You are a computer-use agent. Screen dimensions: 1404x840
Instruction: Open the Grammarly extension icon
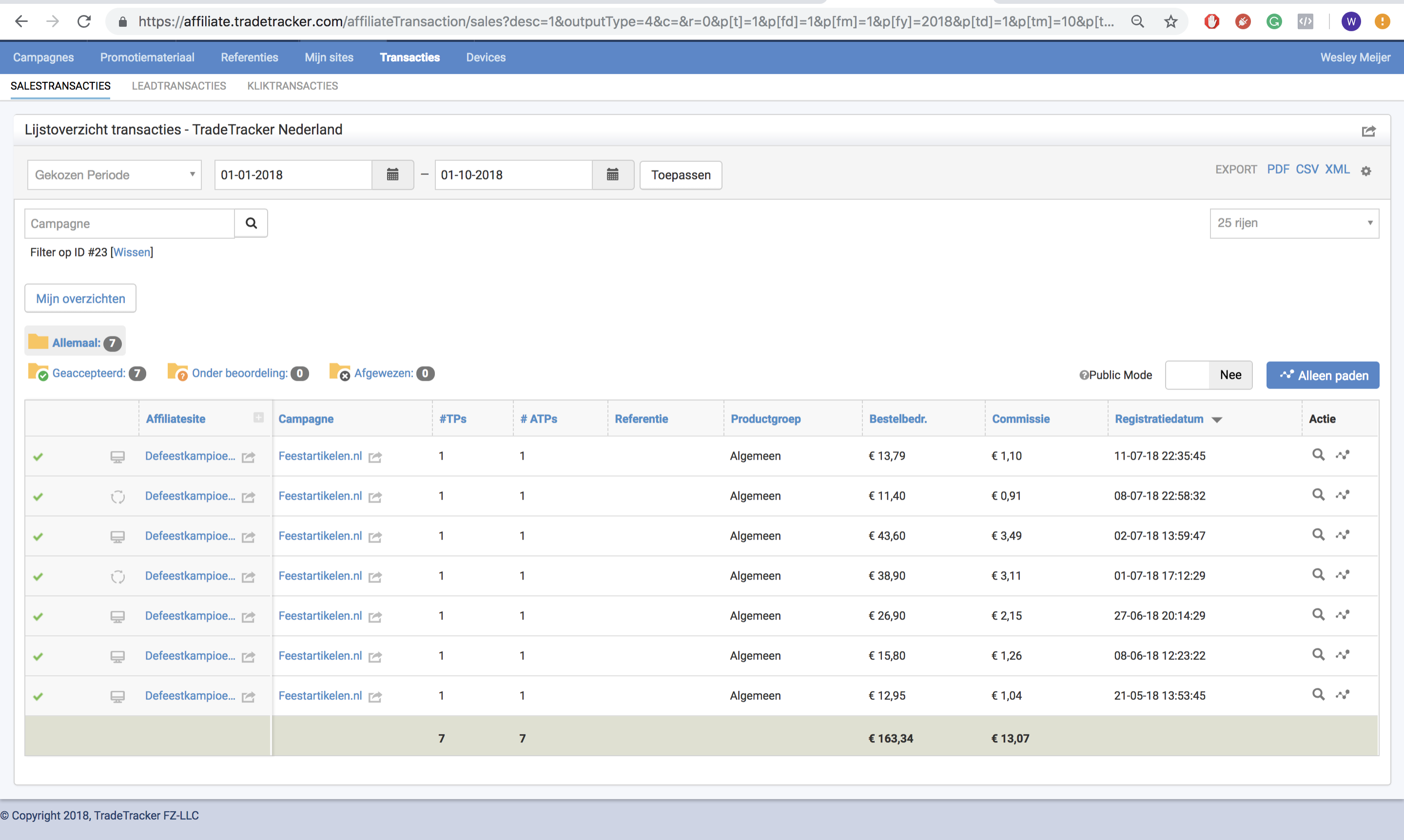tap(1274, 21)
